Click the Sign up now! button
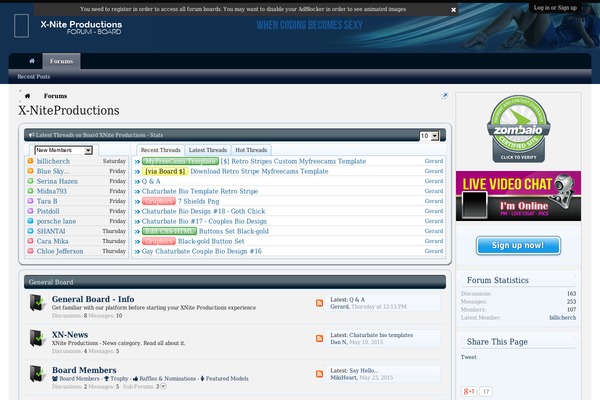The width and height of the screenshot is (600, 400). coord(518,245)
